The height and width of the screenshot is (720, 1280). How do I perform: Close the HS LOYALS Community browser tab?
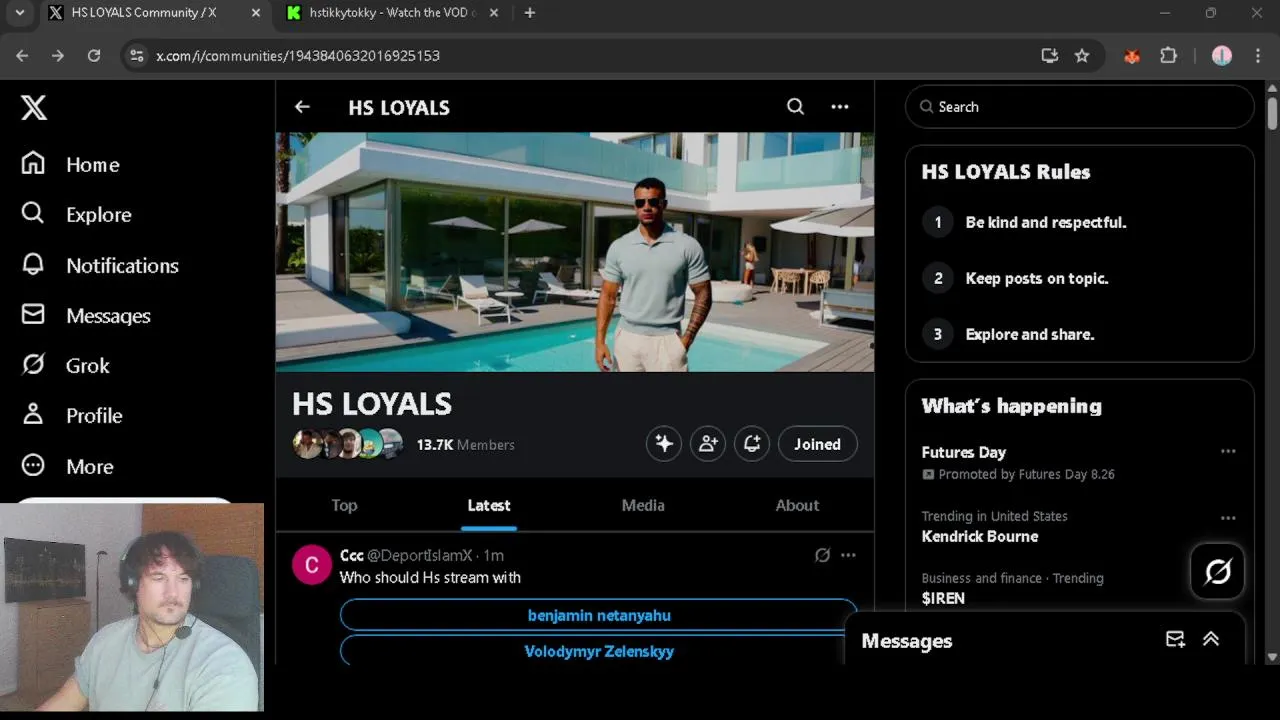point(256,13)
